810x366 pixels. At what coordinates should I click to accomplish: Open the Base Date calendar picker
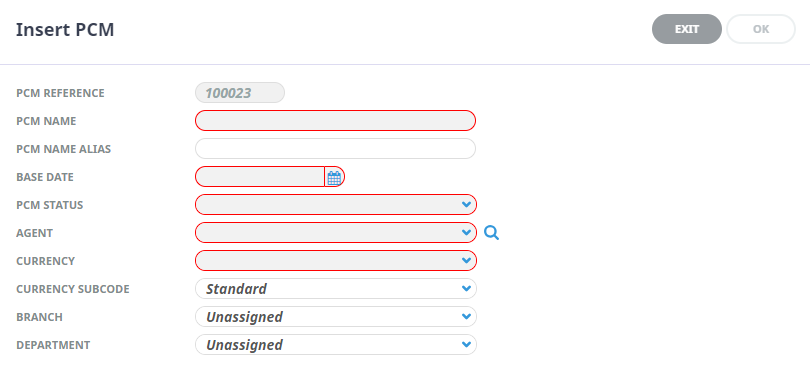point(334,177)
